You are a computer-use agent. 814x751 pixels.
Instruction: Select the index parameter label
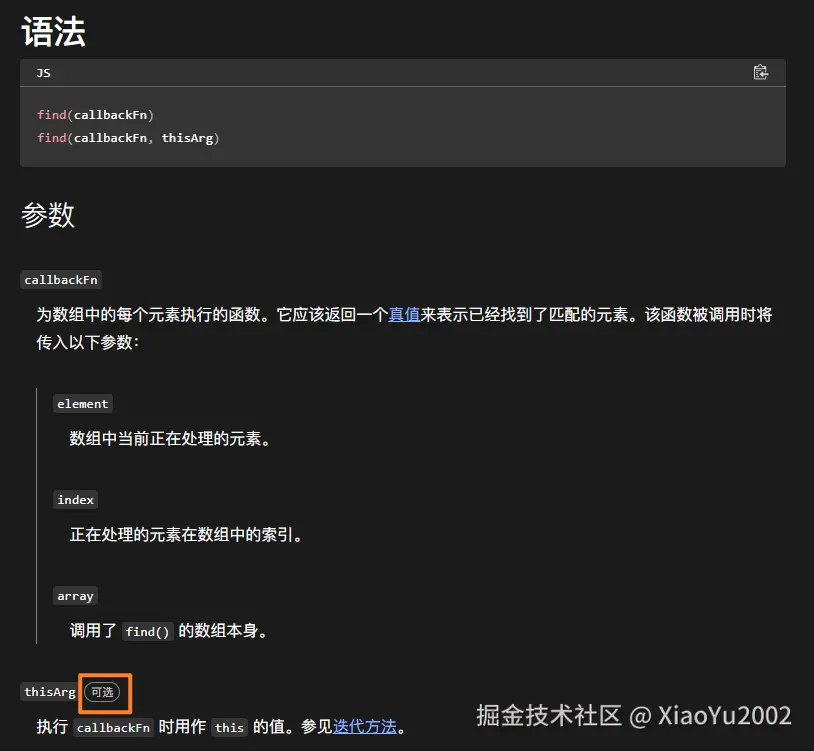click(x=75, y=499)
